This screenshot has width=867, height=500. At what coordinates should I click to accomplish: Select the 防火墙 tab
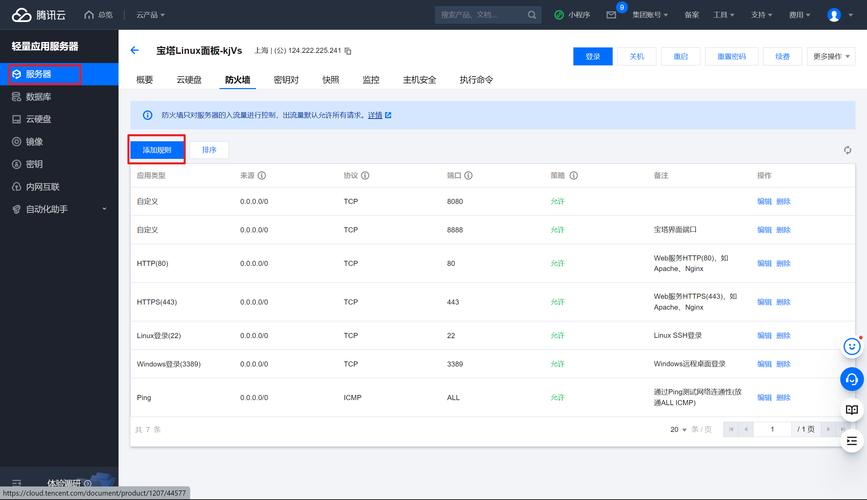[x=237, y=80]
